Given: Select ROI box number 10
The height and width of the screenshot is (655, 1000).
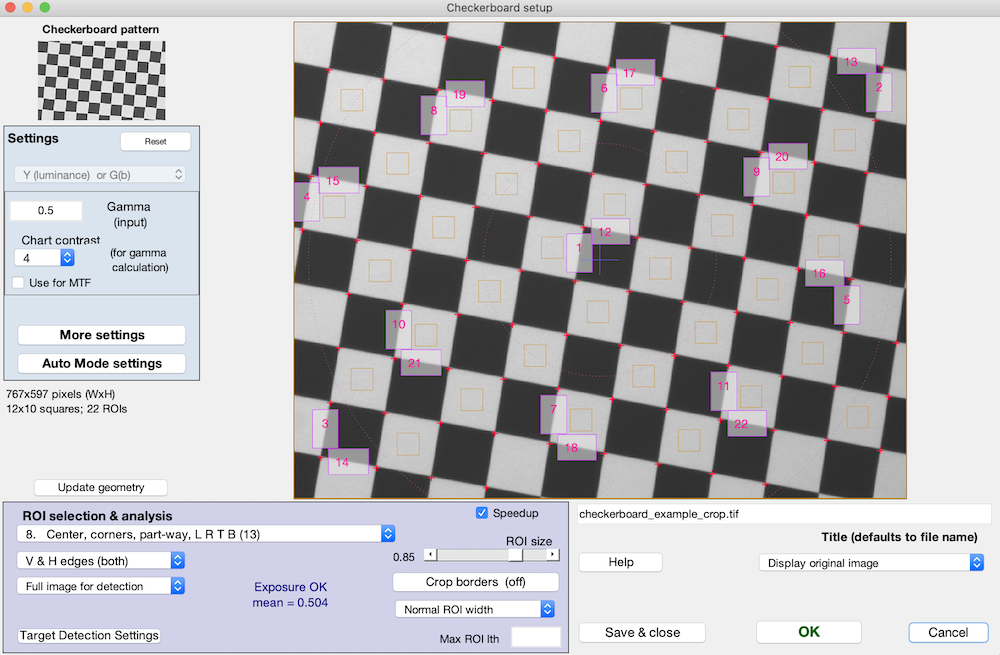Looking at the screenshot, I should pyautogui.click(x=399, y=330).
